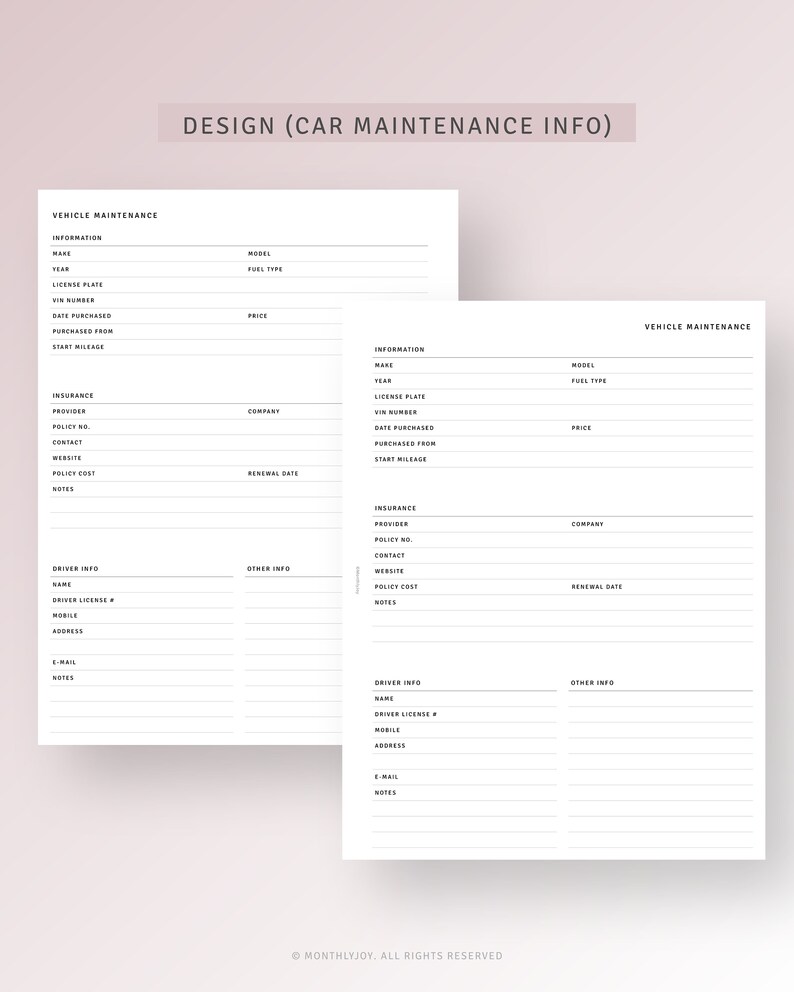The image size is (794, 992).
Task: Click 'E-MAIL' label on the right page
Action: [x=387, y=777]
